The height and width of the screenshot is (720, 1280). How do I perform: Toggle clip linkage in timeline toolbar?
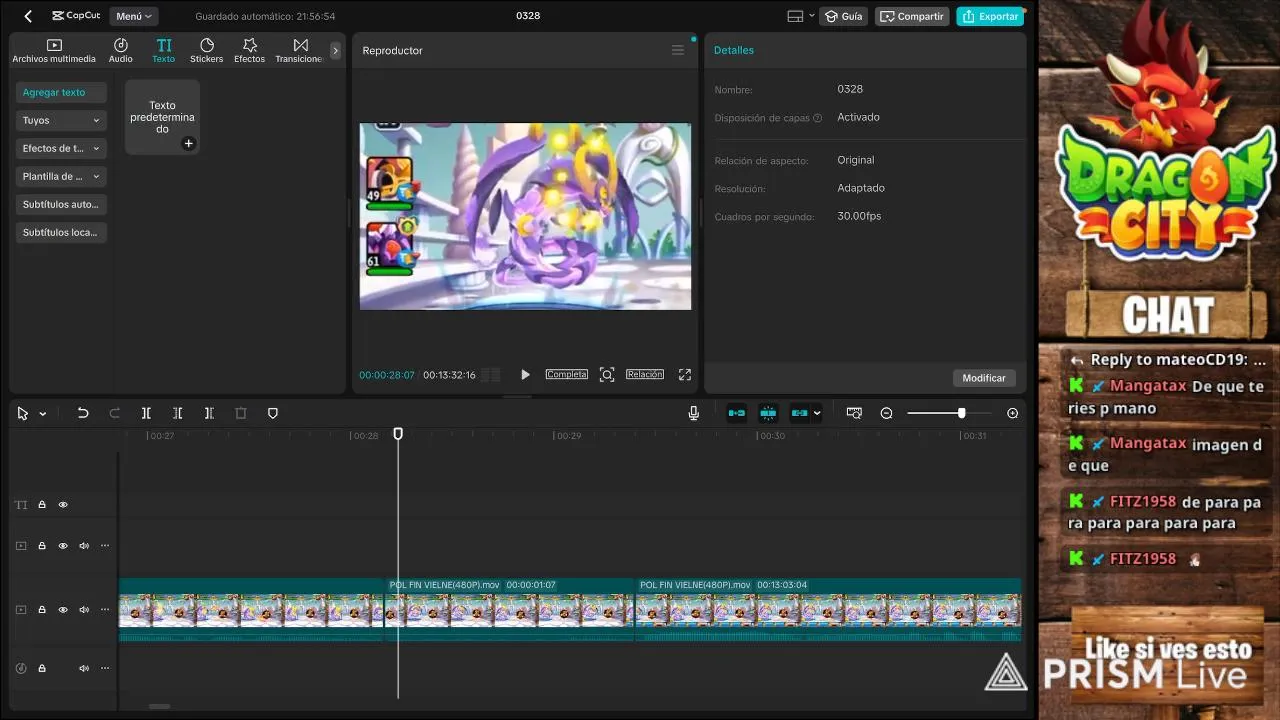pos(799,413)
